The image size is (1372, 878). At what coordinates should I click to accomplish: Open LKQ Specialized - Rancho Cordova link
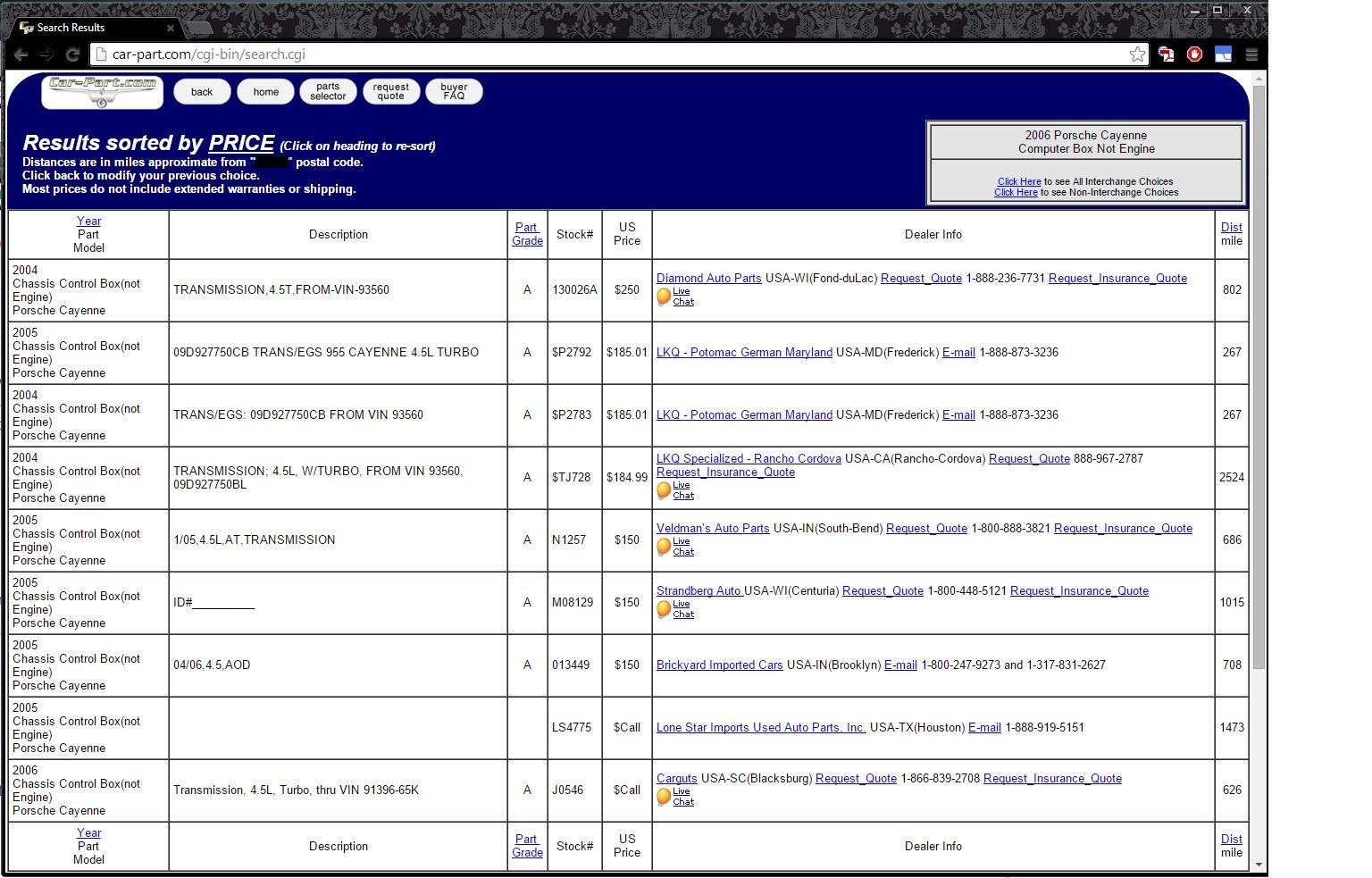pos(749,459)
